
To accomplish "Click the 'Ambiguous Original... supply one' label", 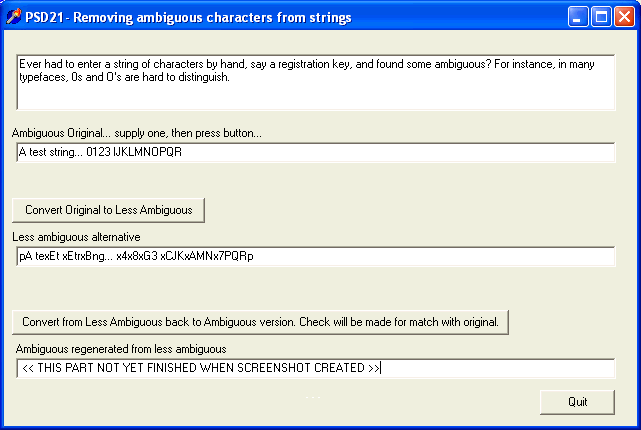I will tap(136, 133).
